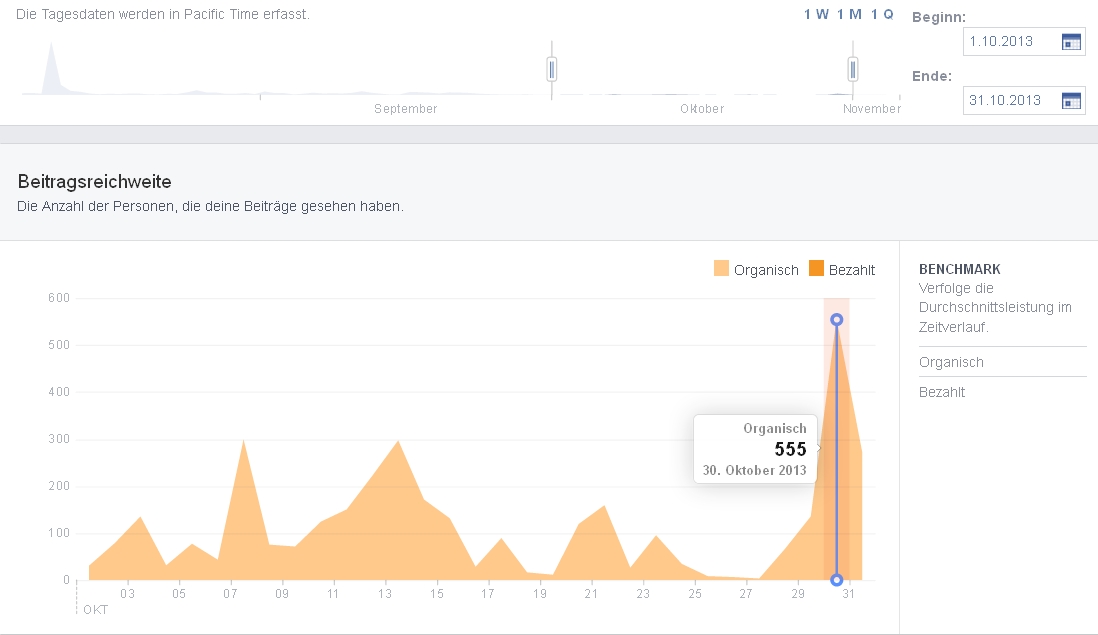Select the 1Q time range
This screenshot has height=635, width=1098.
click(x=881, y=14)
